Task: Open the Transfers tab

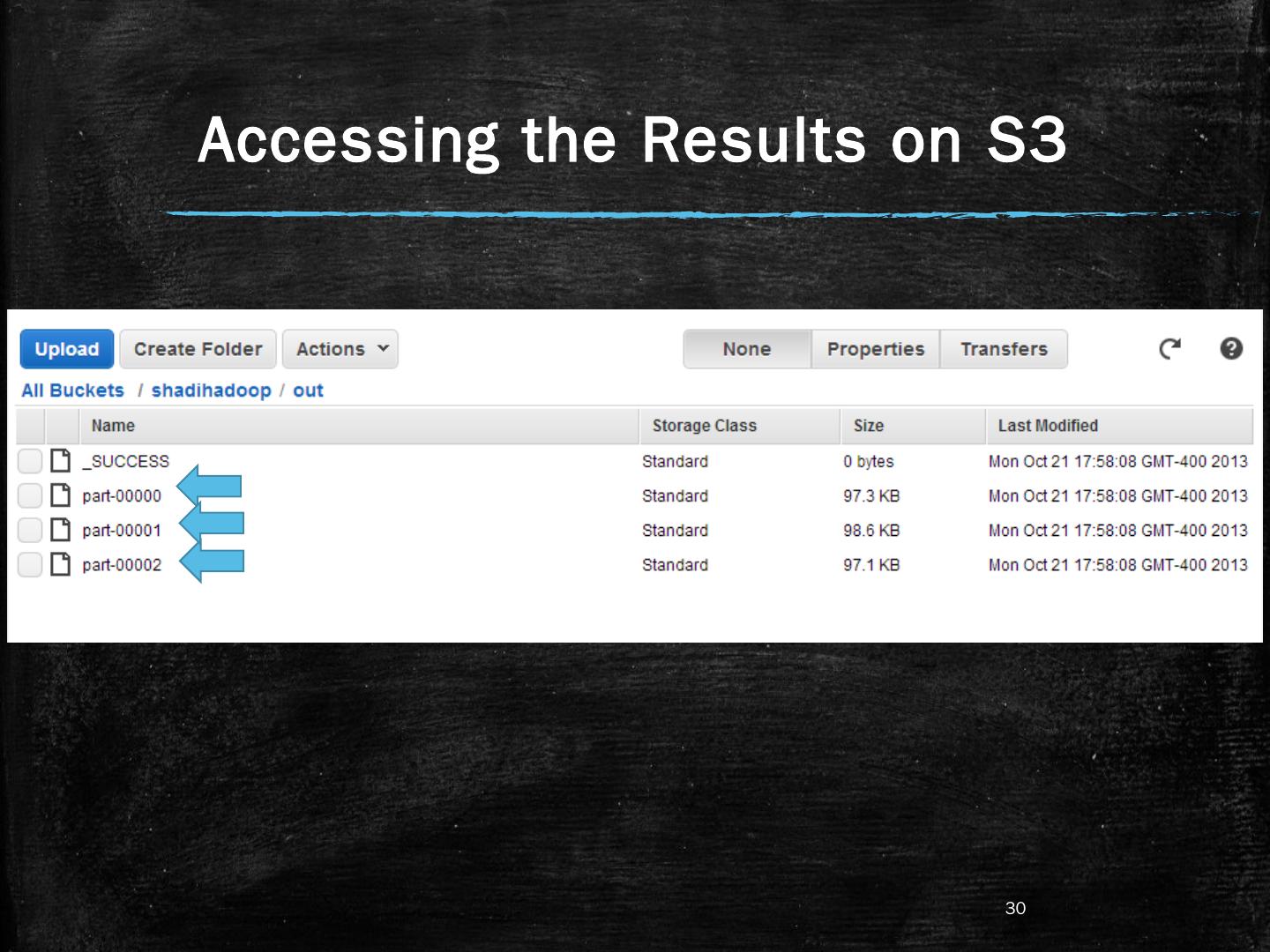Action: pos(1004,349)
